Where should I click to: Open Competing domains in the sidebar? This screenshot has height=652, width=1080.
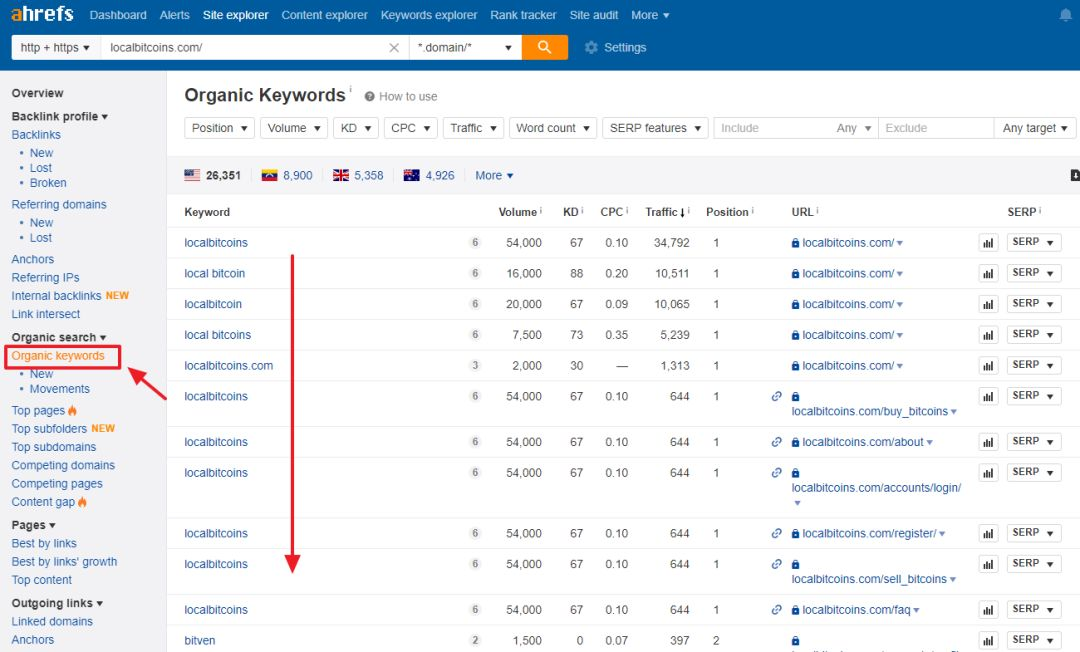coord(63,465)
